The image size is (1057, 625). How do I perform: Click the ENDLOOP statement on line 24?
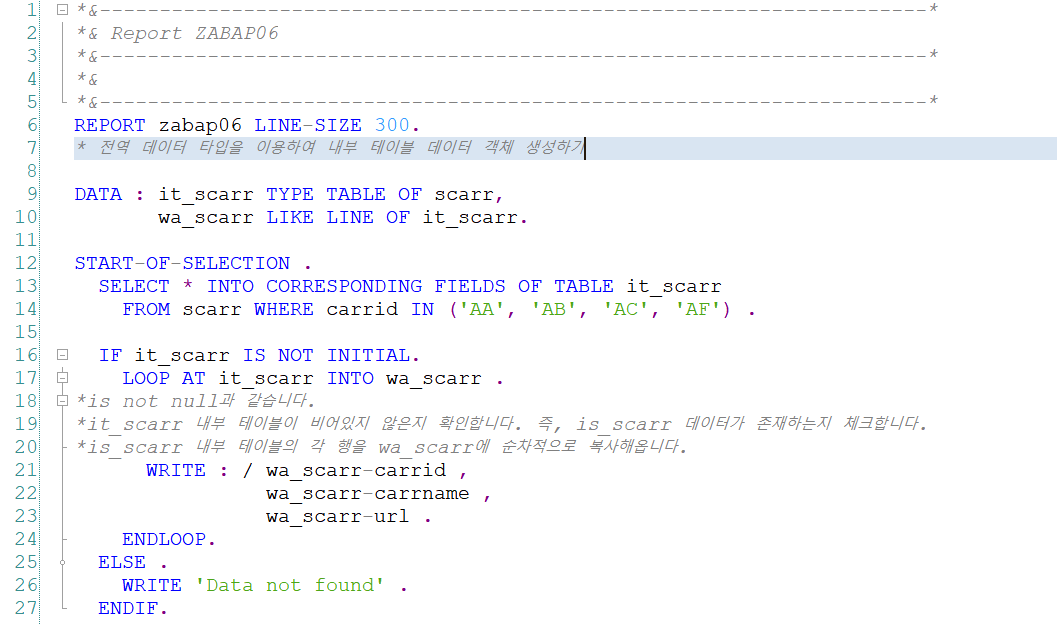[169, 539]
